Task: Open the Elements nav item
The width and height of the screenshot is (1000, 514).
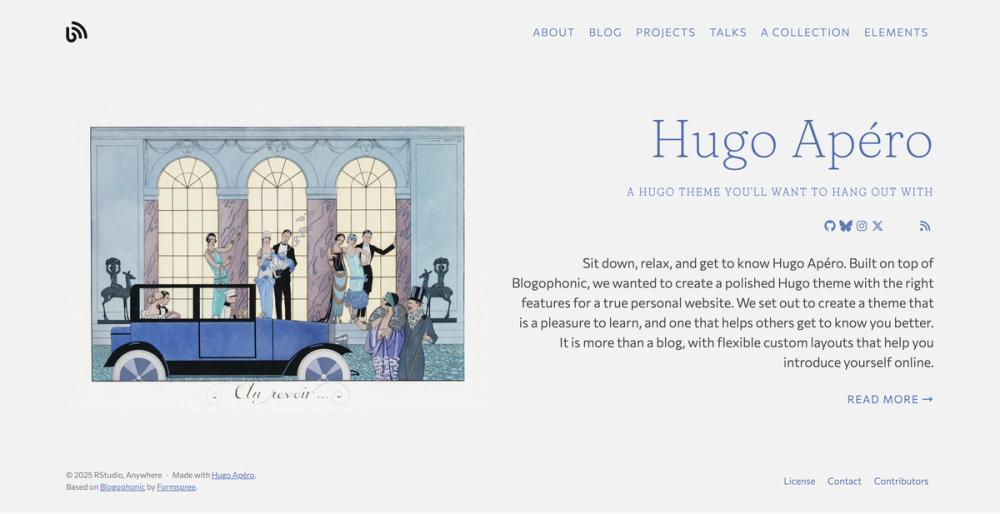Action: pos(896,33)
